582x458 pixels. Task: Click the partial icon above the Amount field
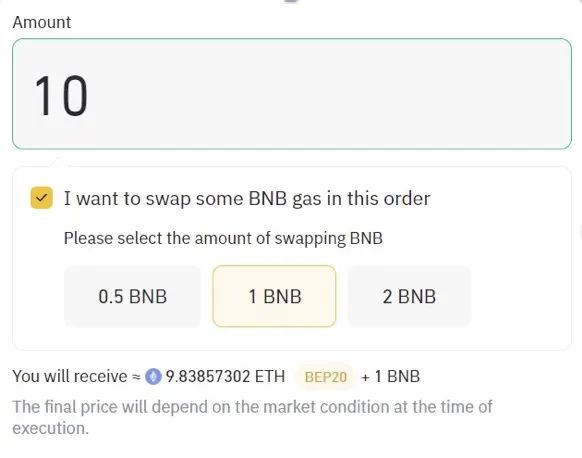(x=291, y=1)
